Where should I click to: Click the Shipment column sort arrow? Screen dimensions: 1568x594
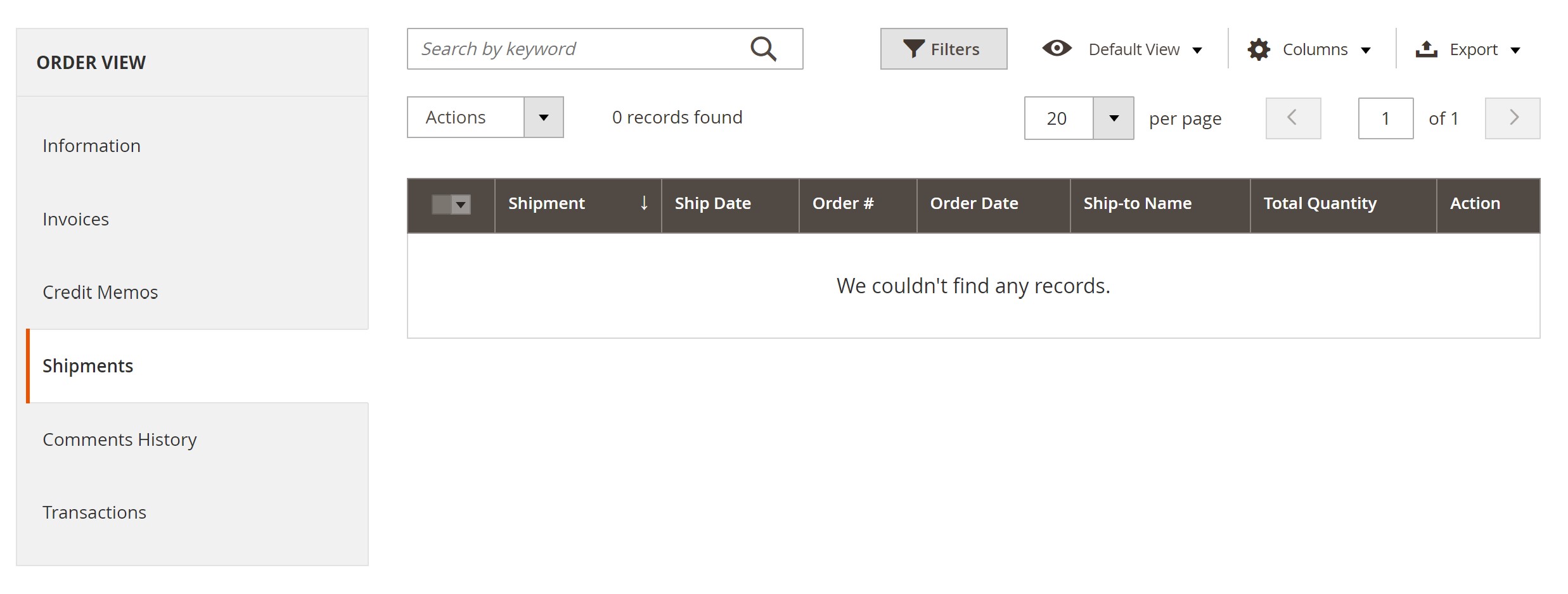644,203
